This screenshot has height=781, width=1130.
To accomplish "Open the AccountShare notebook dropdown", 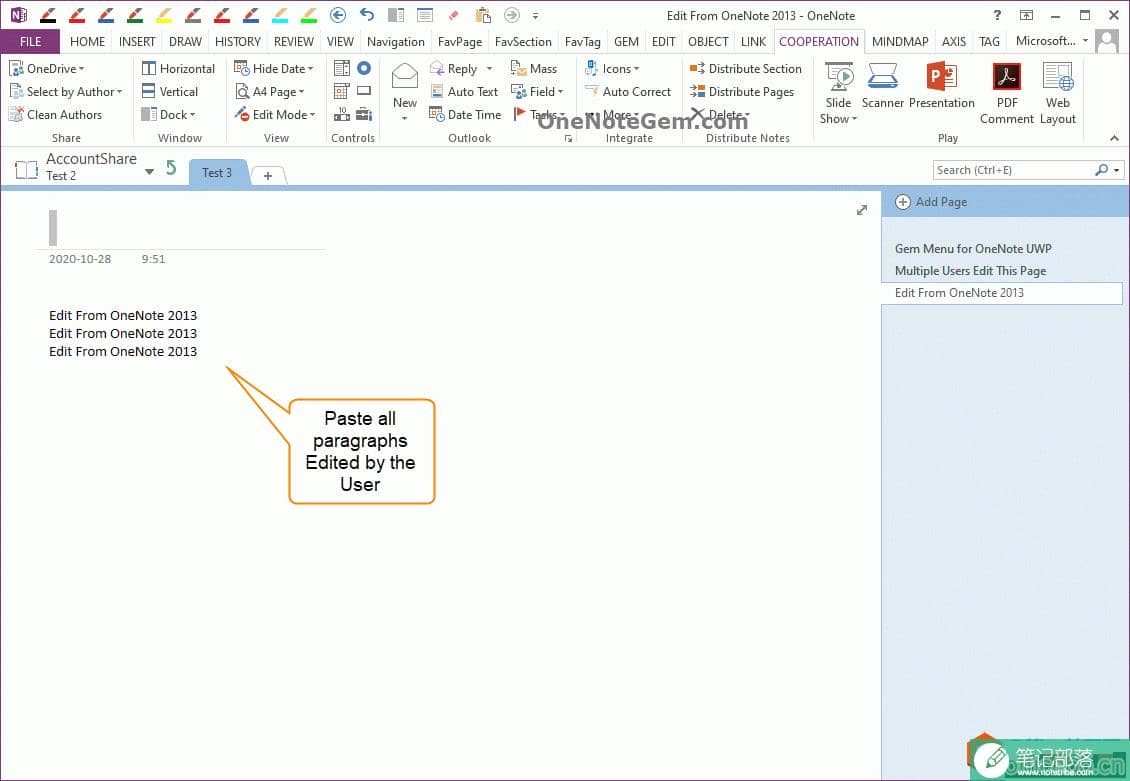I will (149, 171).
